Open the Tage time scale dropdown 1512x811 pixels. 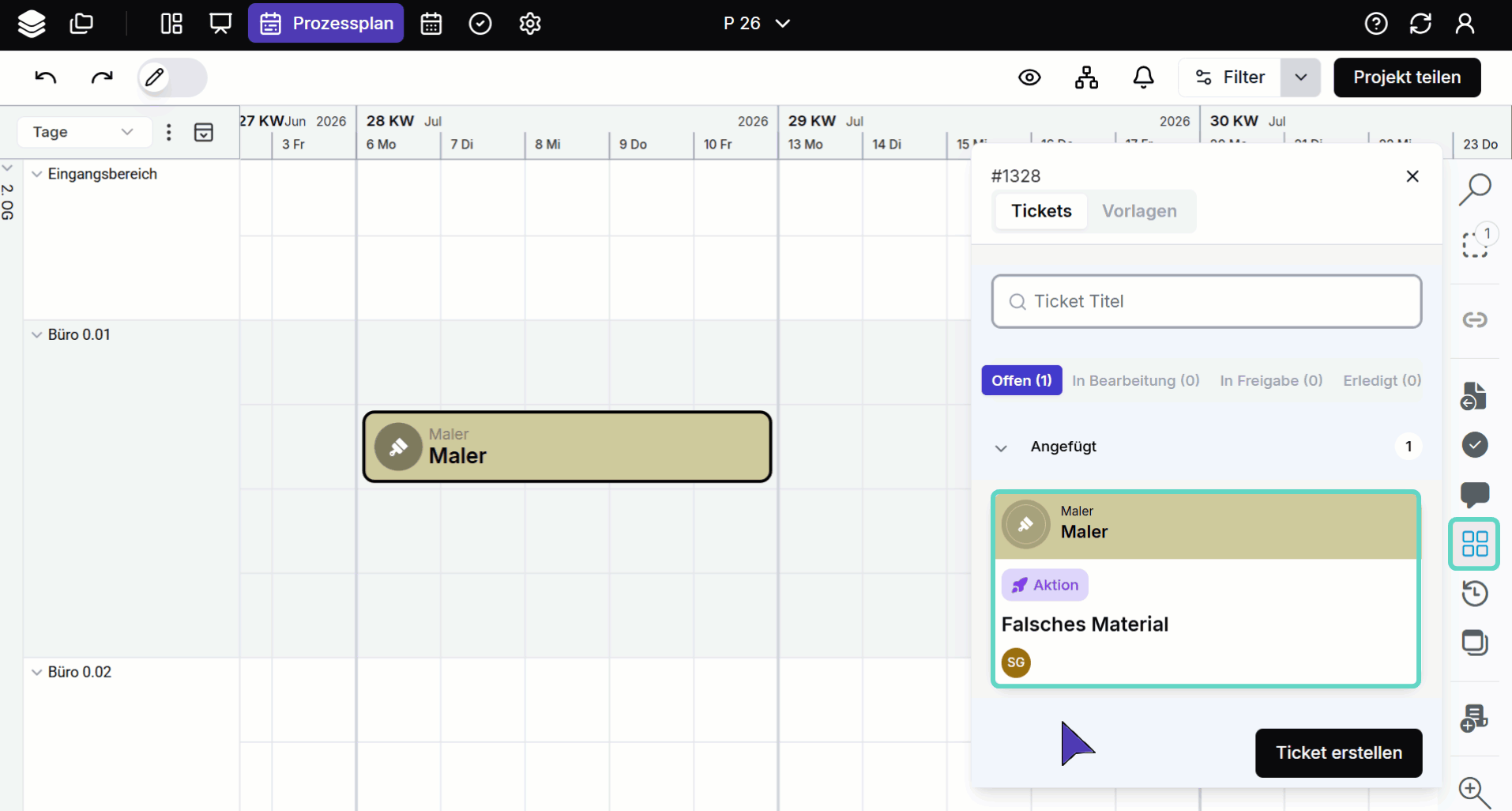tap(84, 132)
